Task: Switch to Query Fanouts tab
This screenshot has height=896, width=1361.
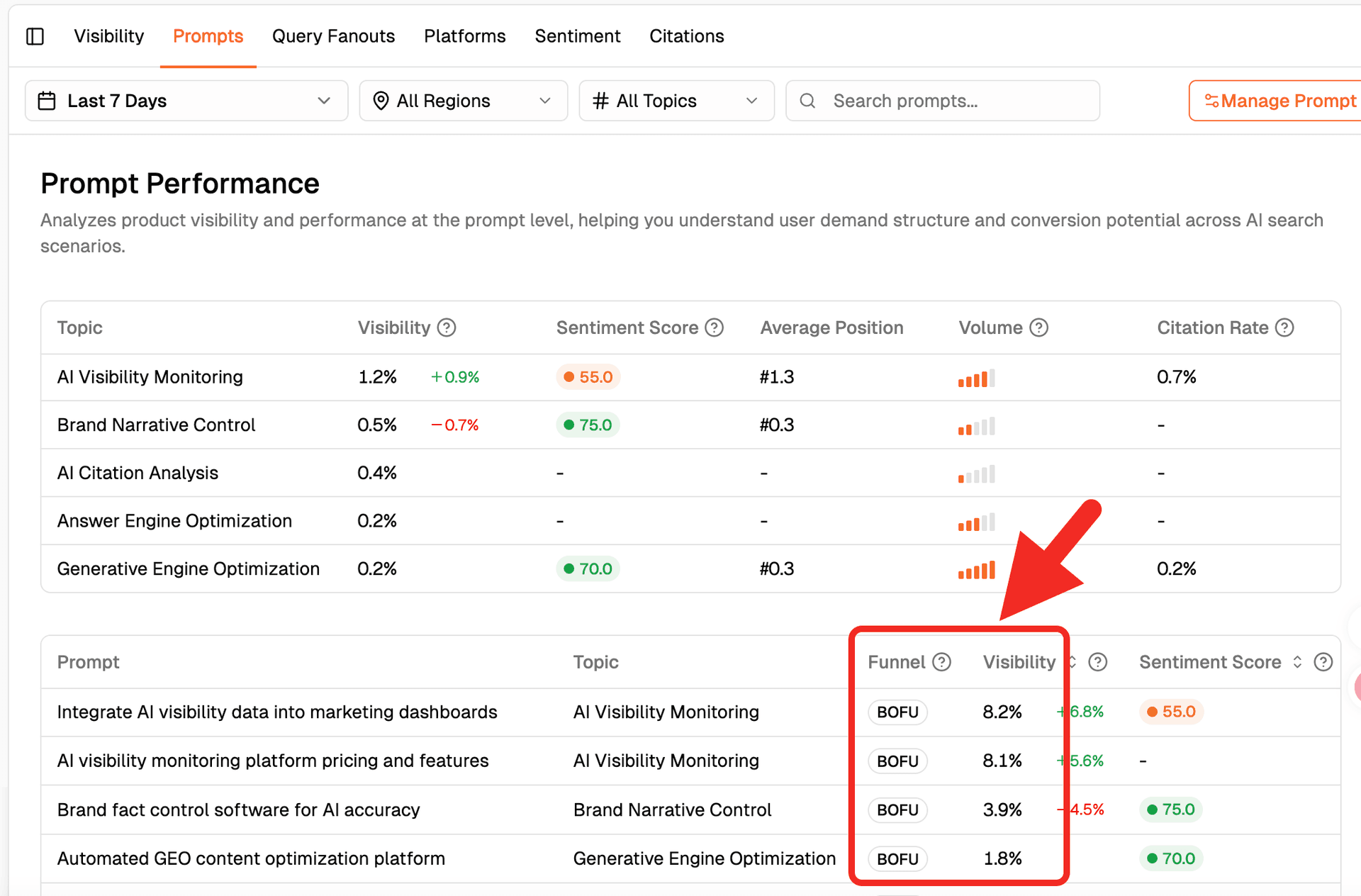Action: tap(333, 36)
